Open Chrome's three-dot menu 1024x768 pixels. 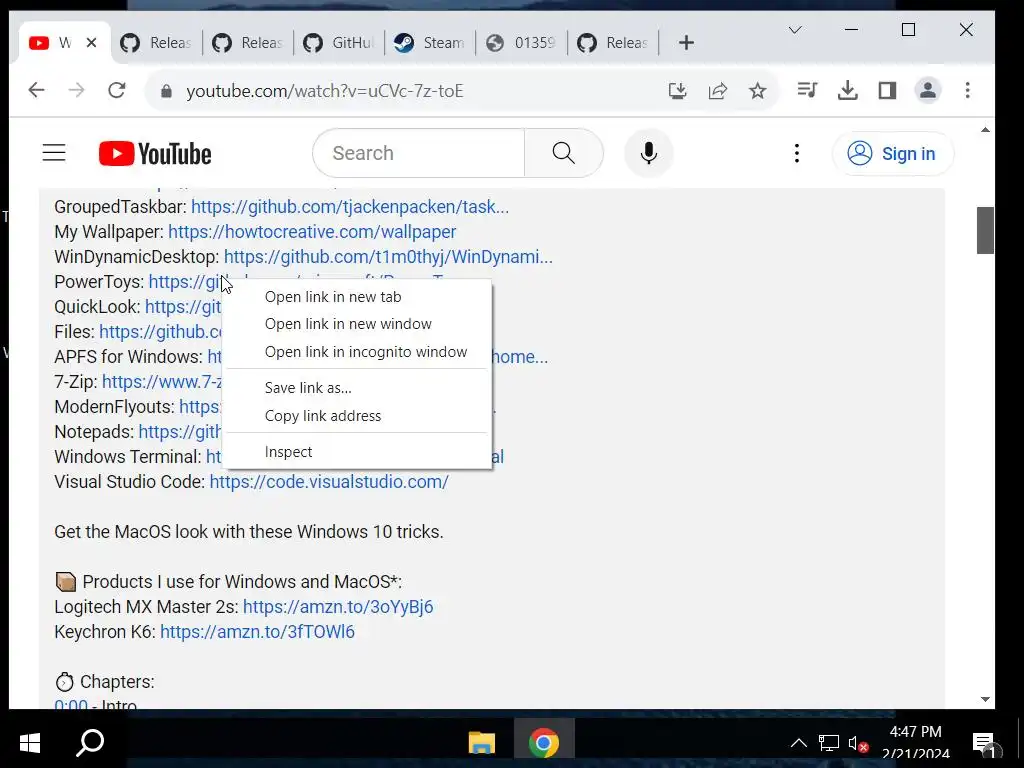(x=967, y=90)
